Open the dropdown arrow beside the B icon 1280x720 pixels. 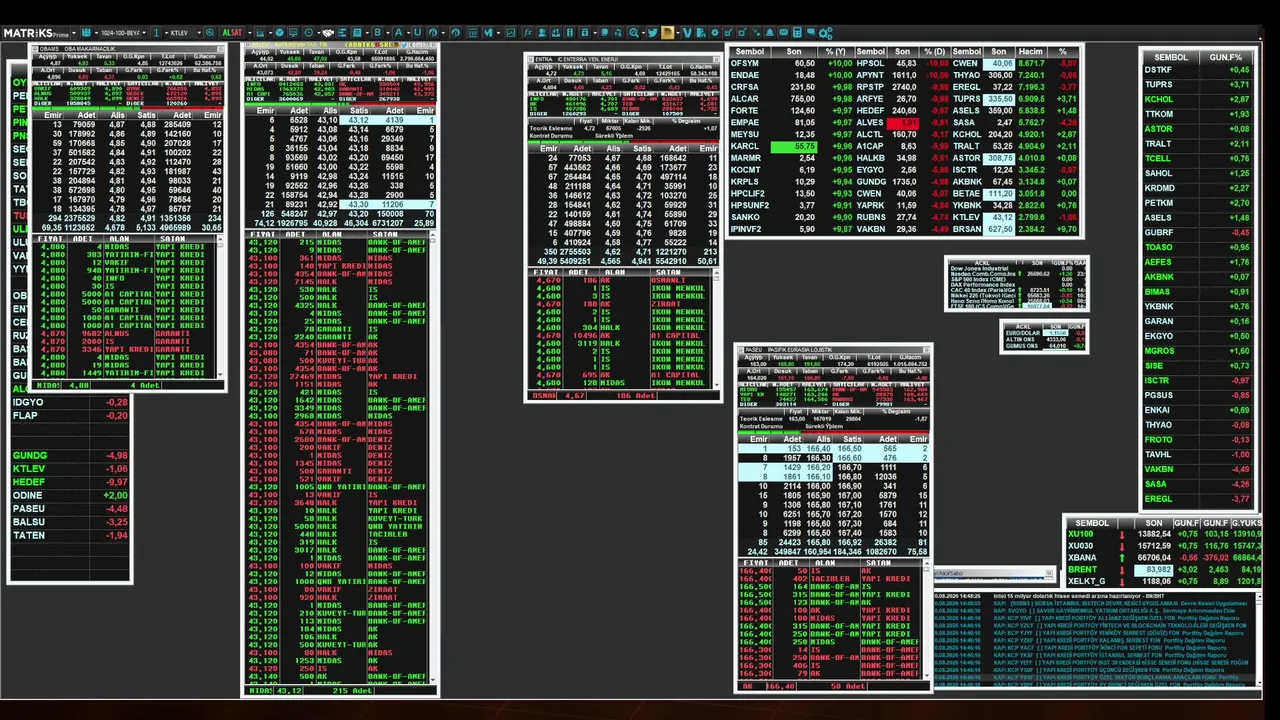click(388, 33)
